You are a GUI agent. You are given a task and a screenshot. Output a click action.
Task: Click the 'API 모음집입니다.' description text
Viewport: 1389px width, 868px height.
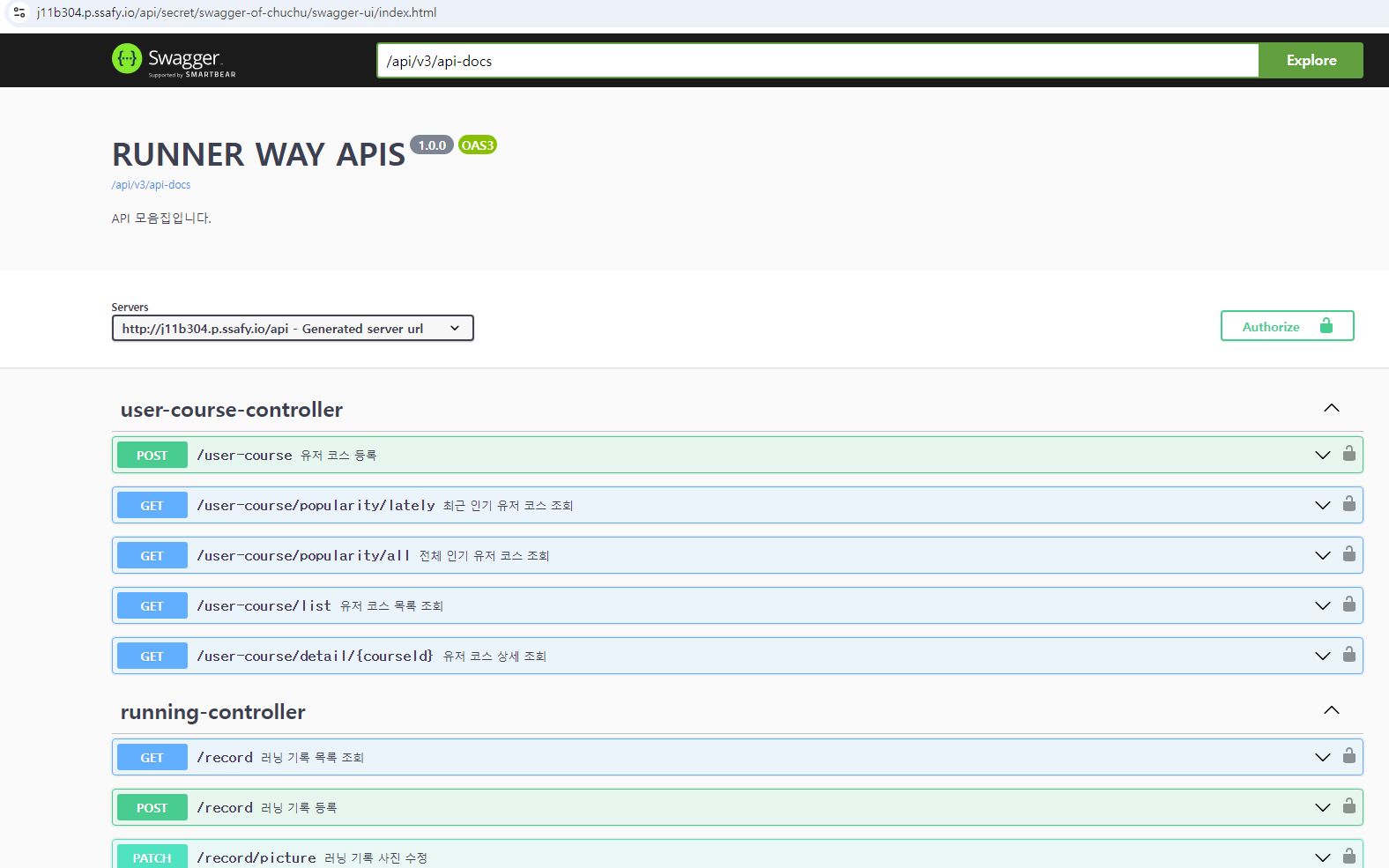click(x=161, y=219)
